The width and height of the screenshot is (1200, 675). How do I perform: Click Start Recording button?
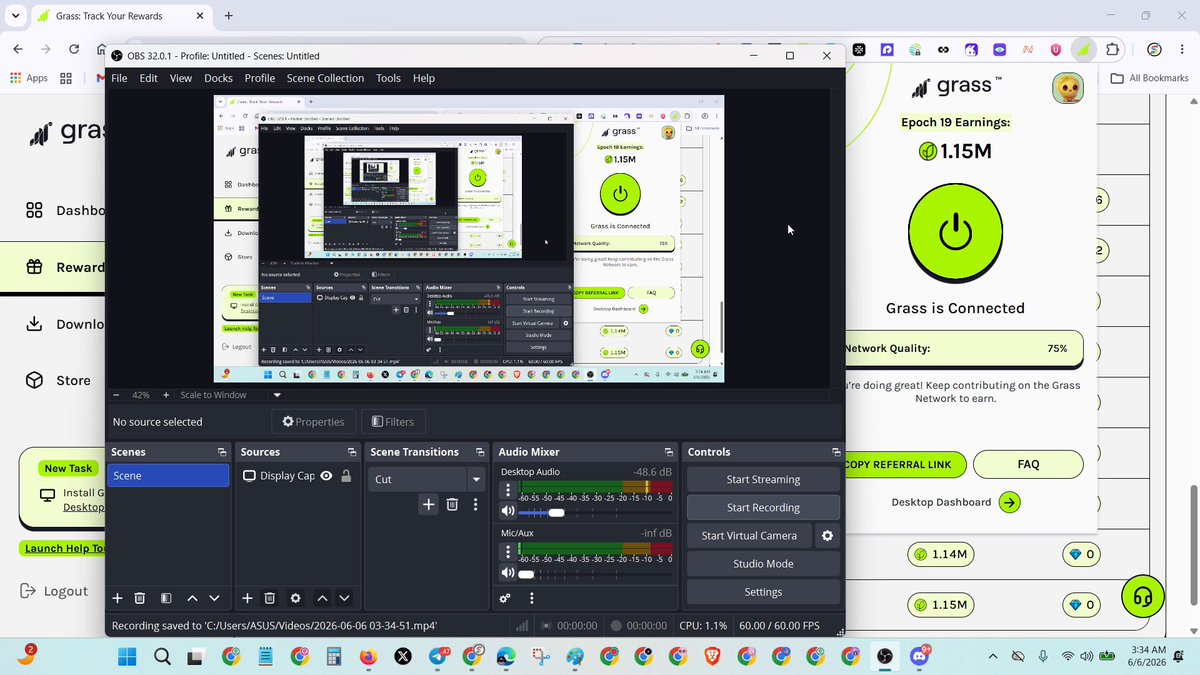click(763, 508)
